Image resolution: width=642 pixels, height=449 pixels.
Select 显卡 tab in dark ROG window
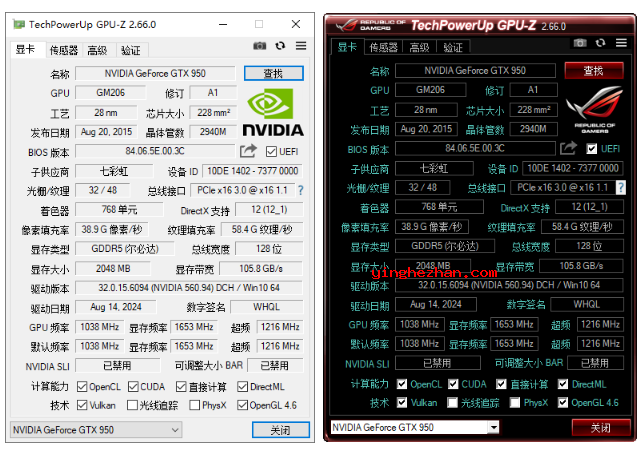(x=347, y=47)
